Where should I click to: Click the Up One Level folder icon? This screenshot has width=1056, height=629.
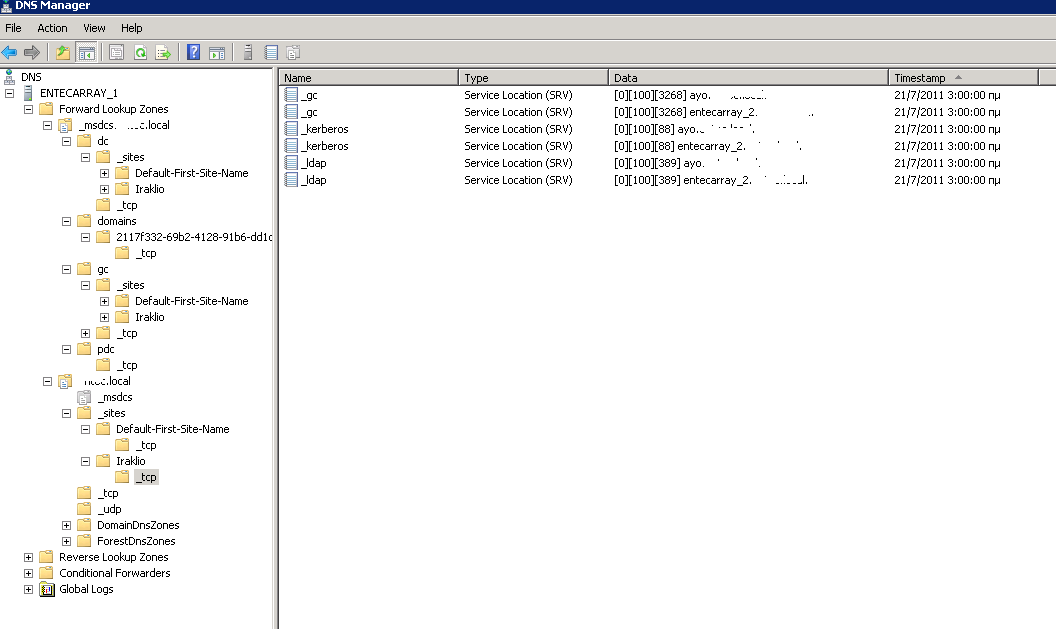pyautogui.click(x=63, y=53)
